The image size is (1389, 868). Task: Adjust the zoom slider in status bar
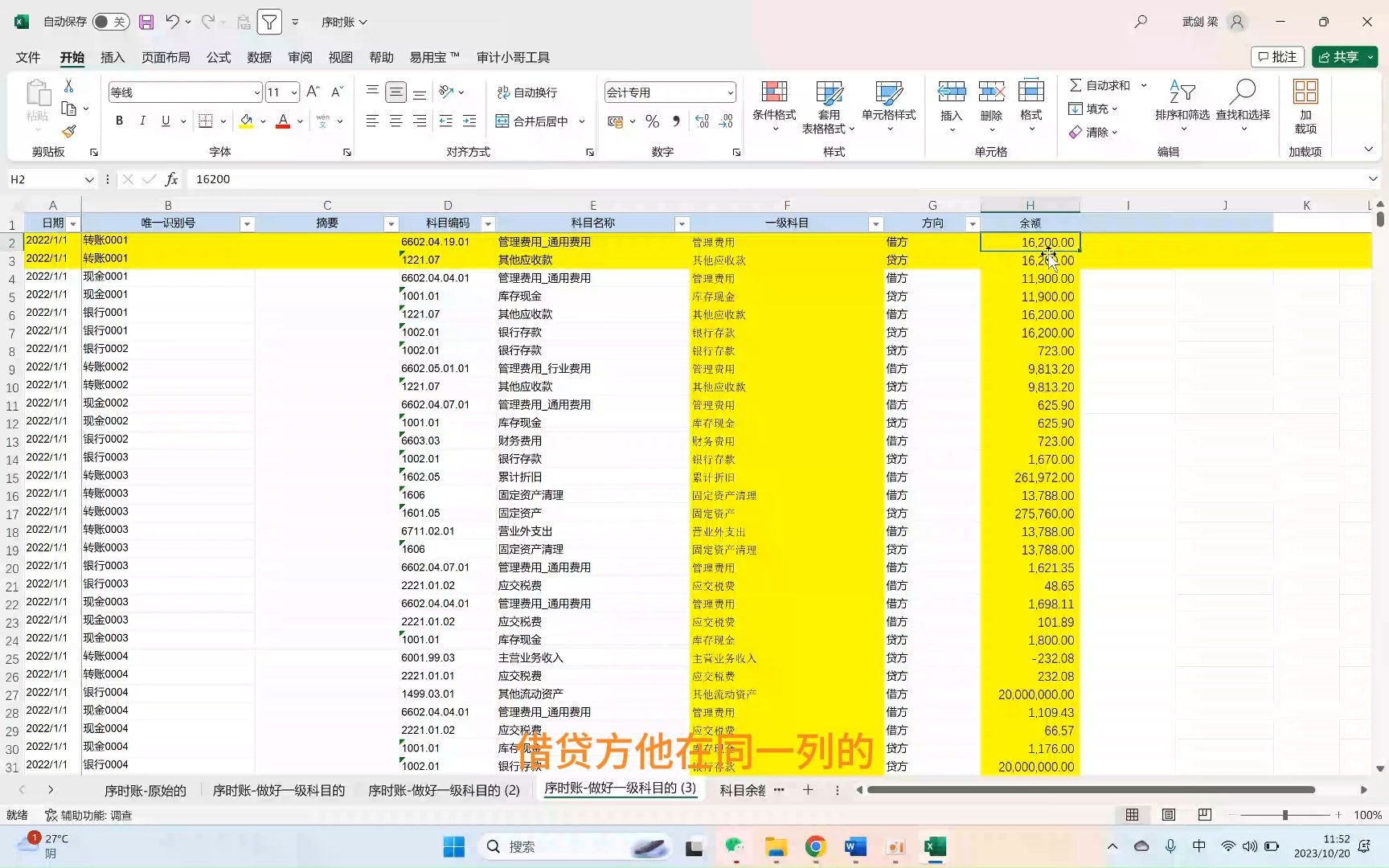coord(1285,815)
